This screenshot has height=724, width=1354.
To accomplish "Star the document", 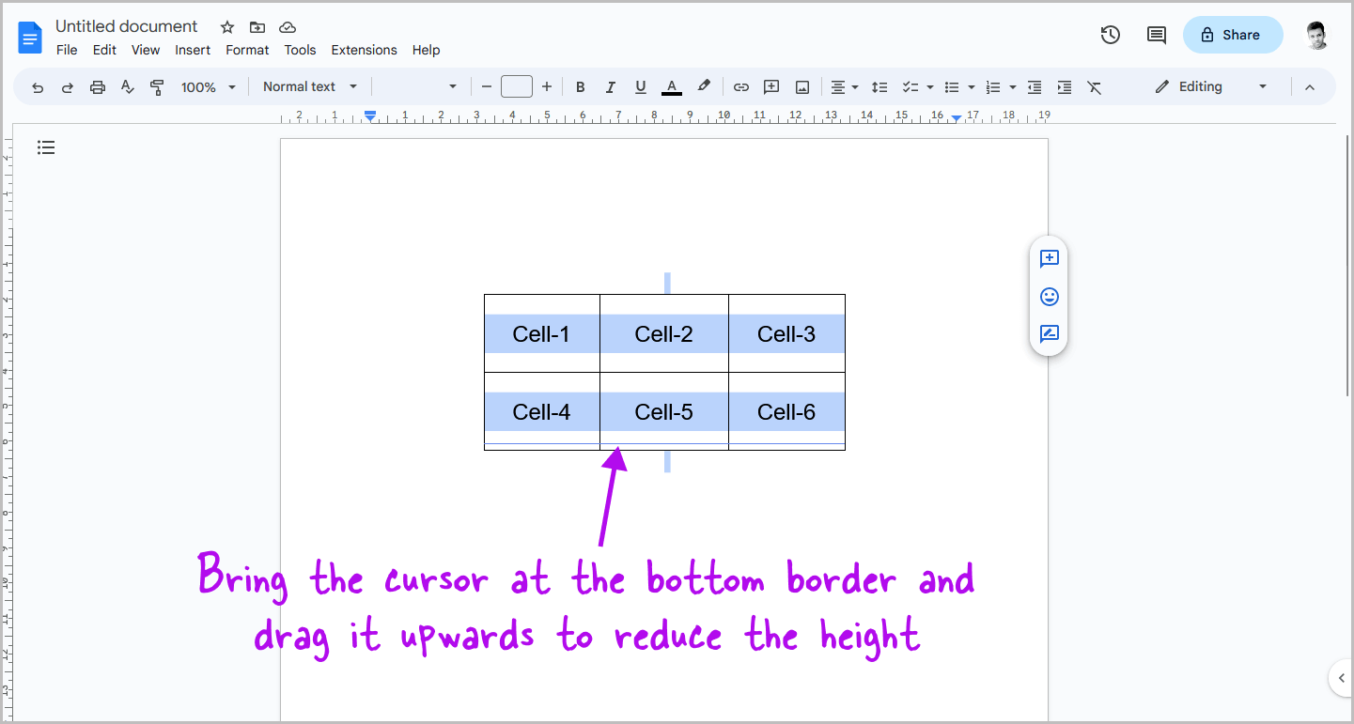I will 227,27.
